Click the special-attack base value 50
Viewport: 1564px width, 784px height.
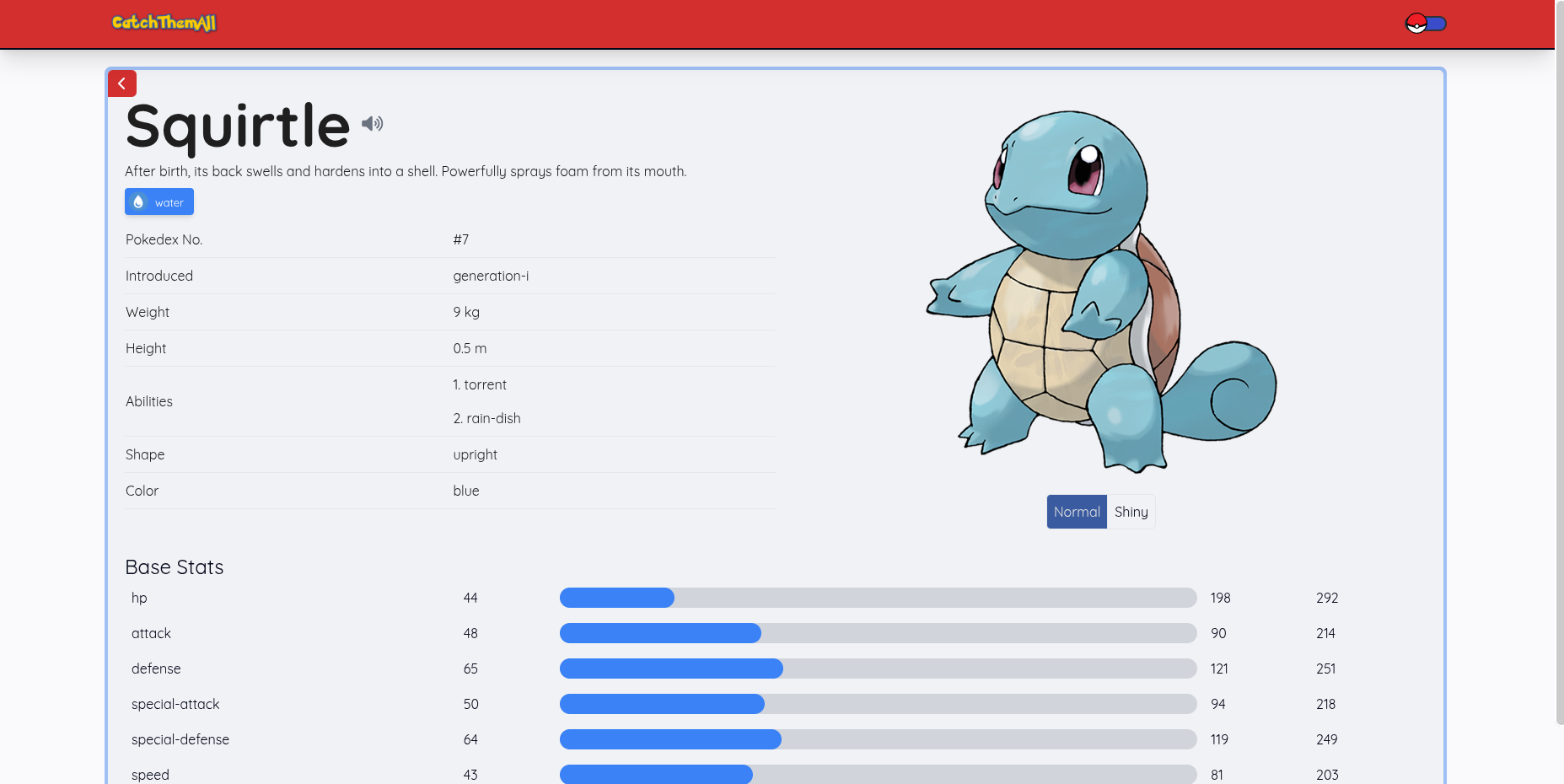[470, 704]
